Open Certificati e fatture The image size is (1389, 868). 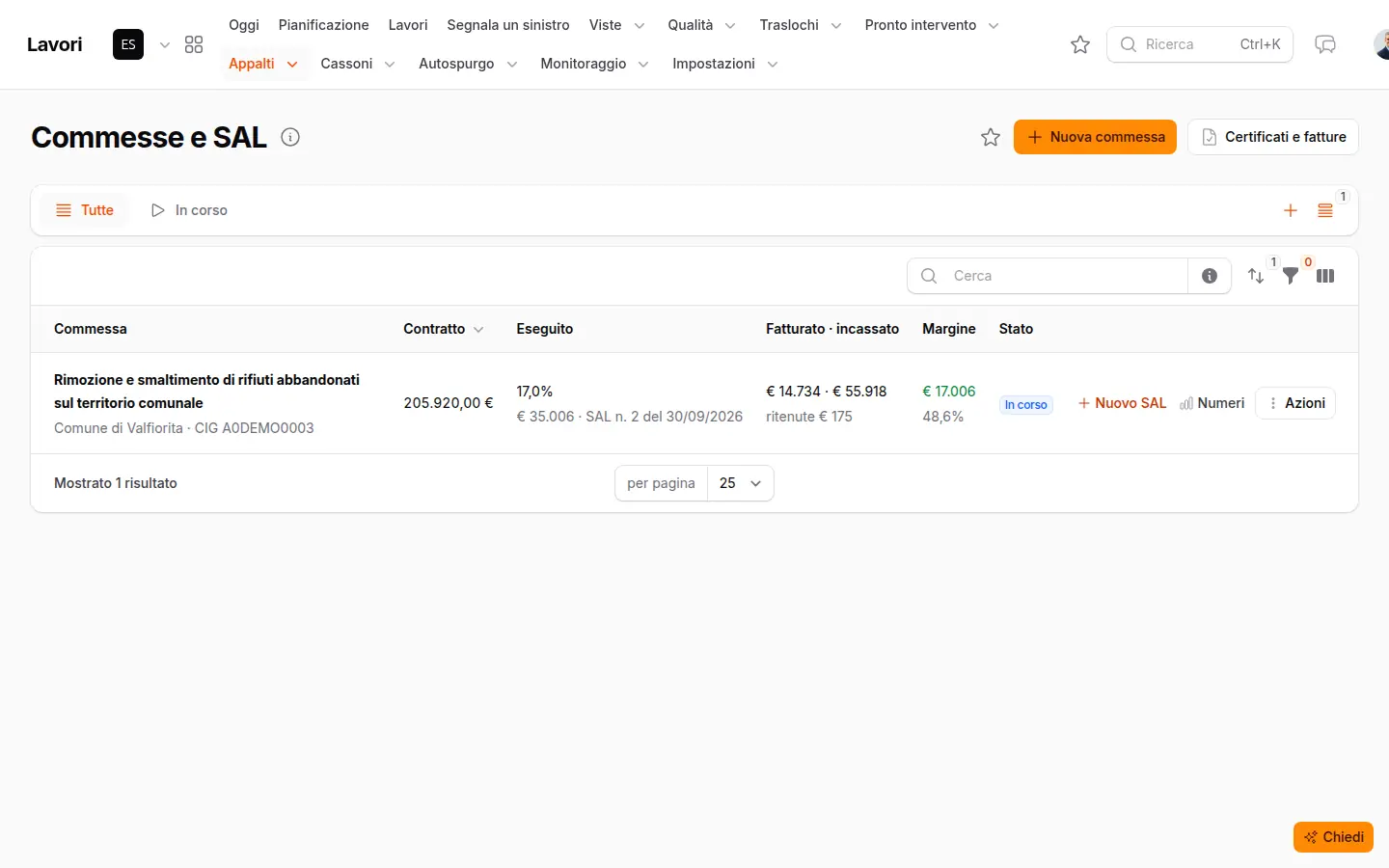tap(1273, 137)
